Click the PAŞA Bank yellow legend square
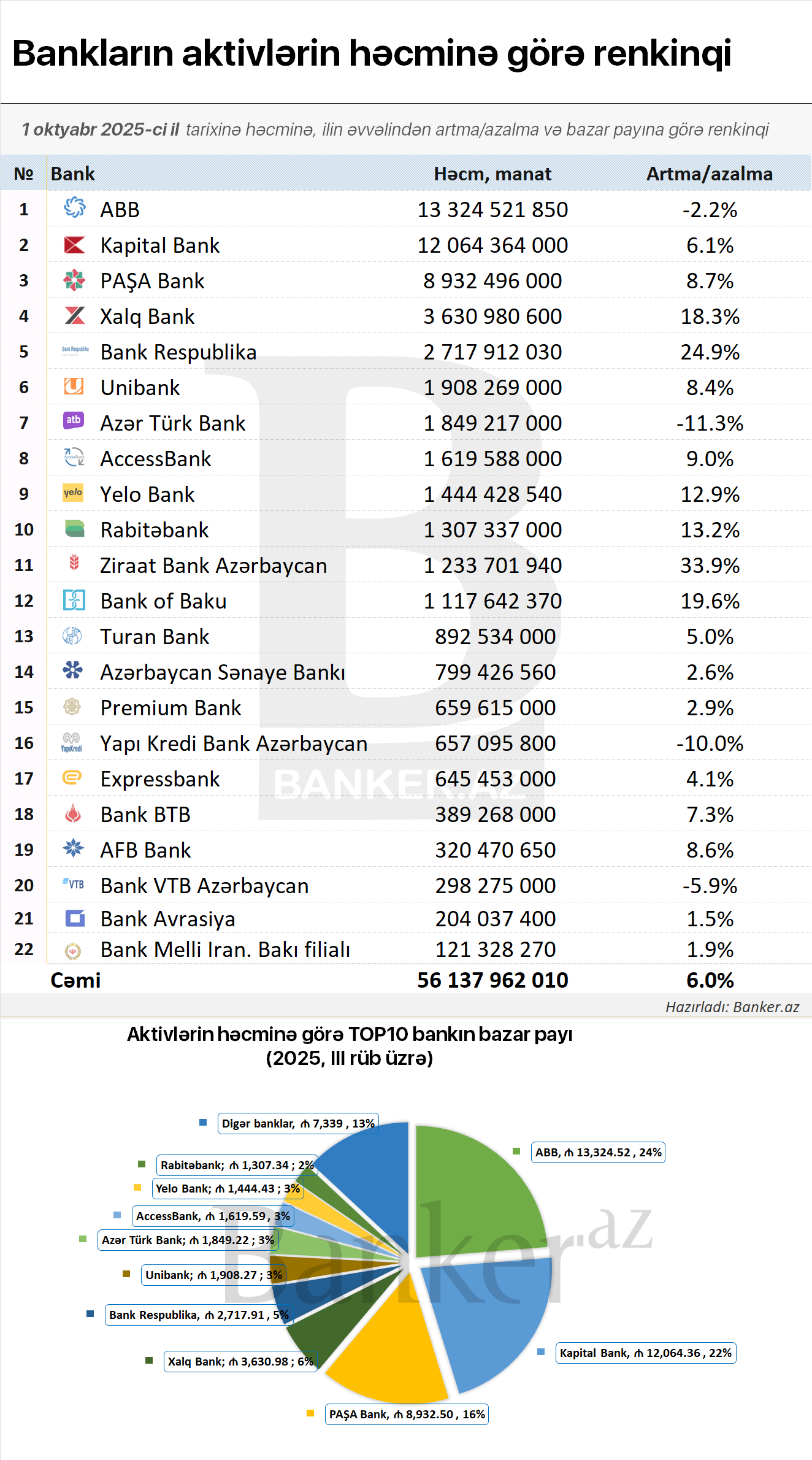This screenshot has height=1460, width=812. tap(310, 1413)
